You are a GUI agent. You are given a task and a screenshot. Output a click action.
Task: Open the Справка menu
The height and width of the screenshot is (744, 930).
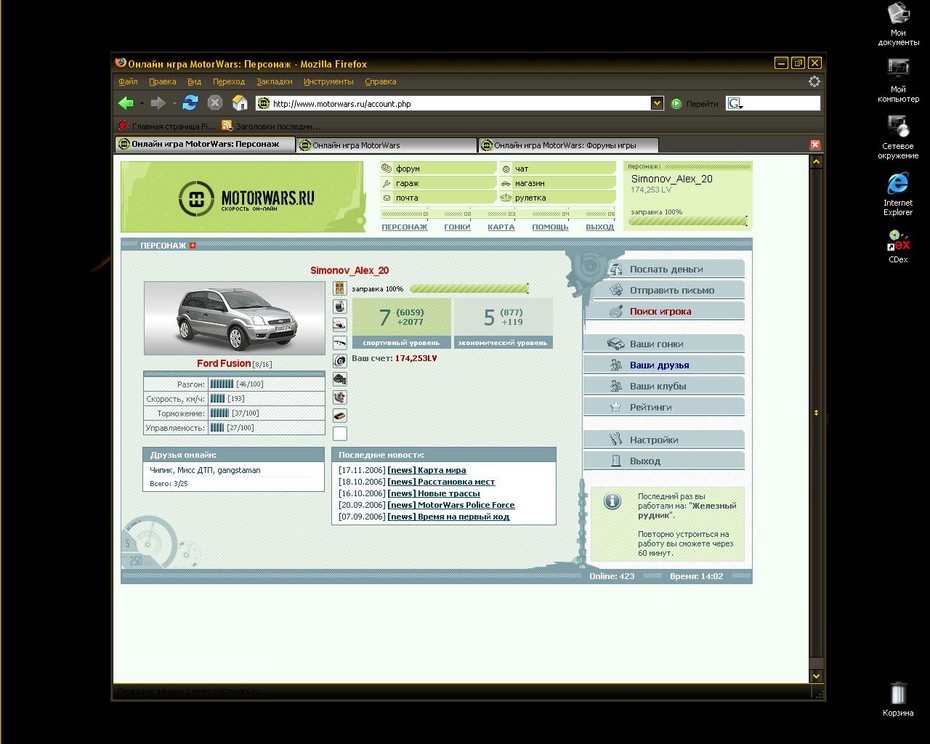(380, 81)
